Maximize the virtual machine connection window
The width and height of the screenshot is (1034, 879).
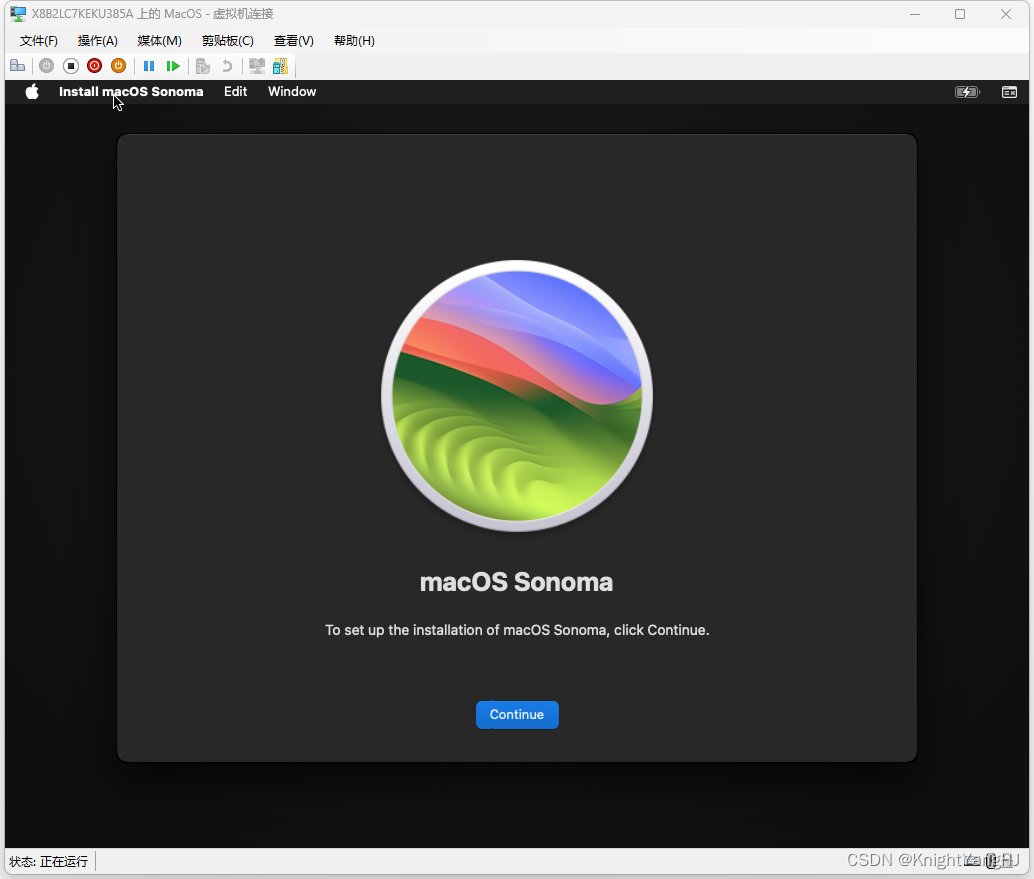[x=960, y=14]
